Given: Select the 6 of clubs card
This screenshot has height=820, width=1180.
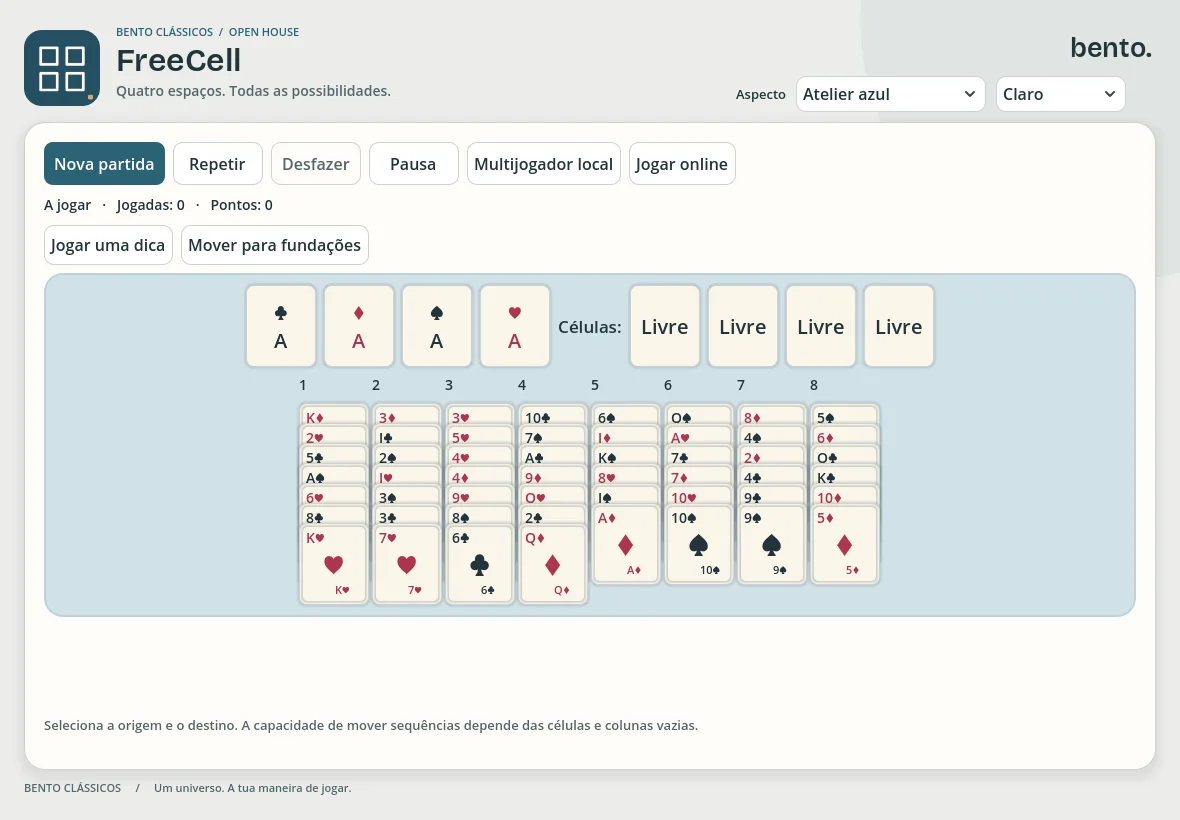Looking at the screenshot, I should [480, 563].
